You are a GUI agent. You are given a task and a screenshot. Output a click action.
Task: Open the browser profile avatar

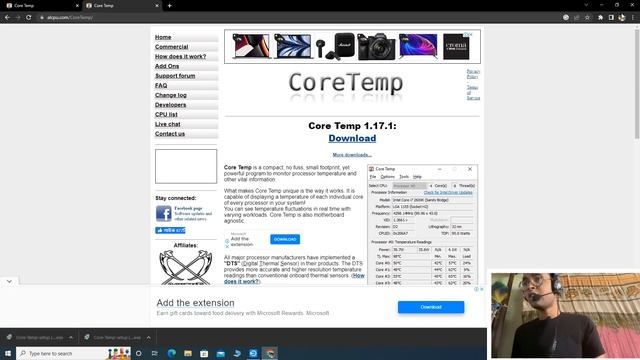click(622, 17)
